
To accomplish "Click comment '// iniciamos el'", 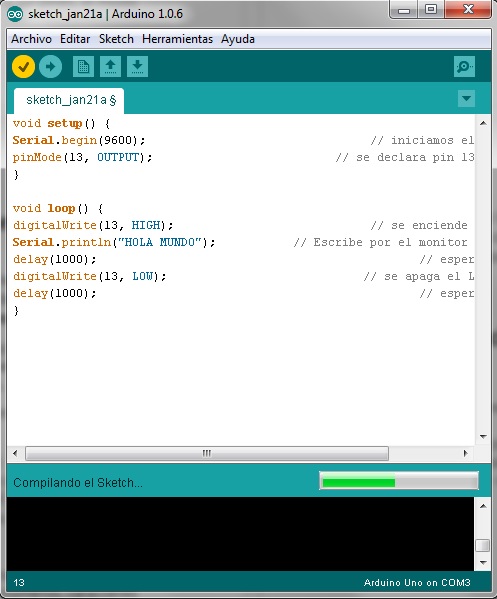I will [422, 140].
